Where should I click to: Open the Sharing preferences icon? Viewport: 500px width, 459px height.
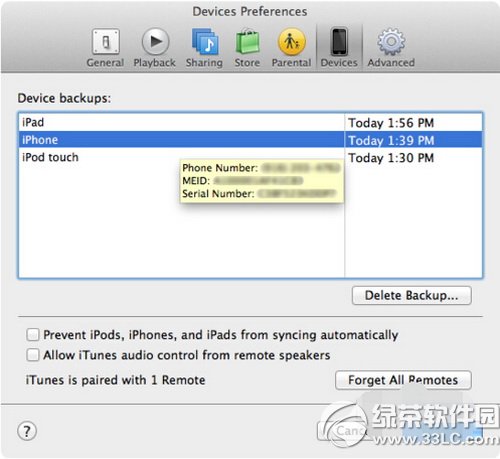pyautogui.click(x=205, y=42)
